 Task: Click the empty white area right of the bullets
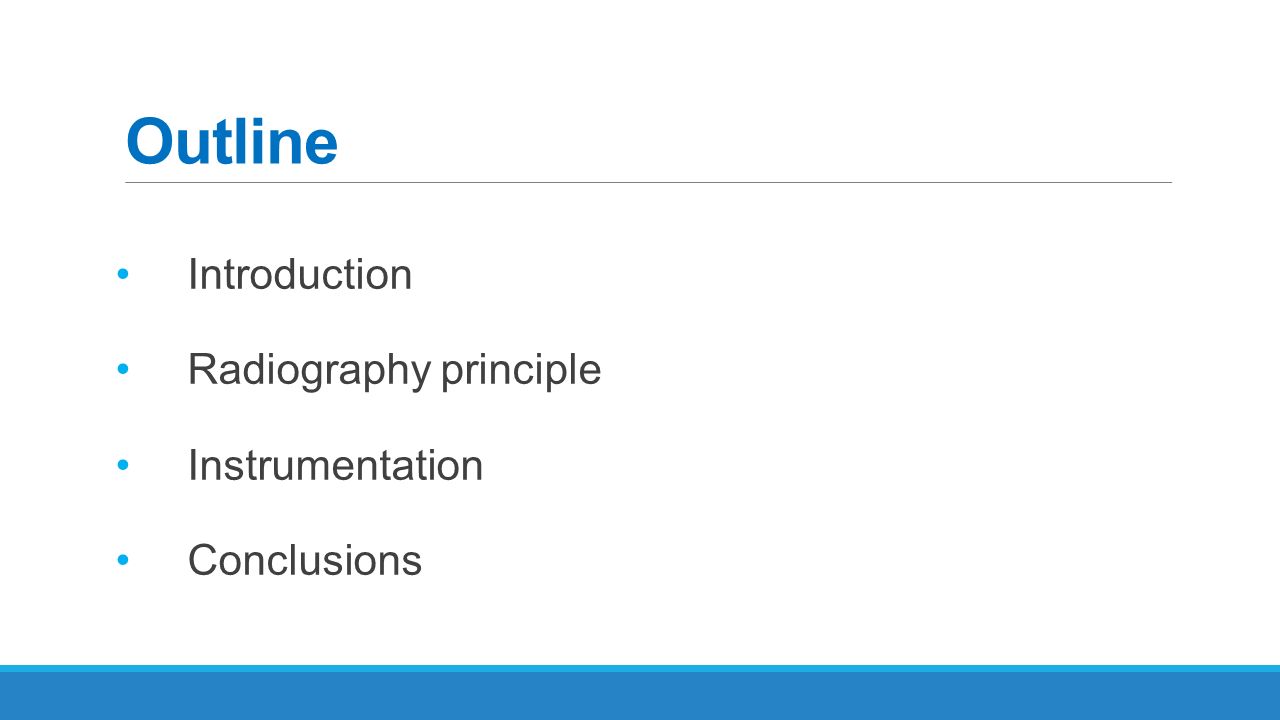pyautogui.click(x=900, y=420)
